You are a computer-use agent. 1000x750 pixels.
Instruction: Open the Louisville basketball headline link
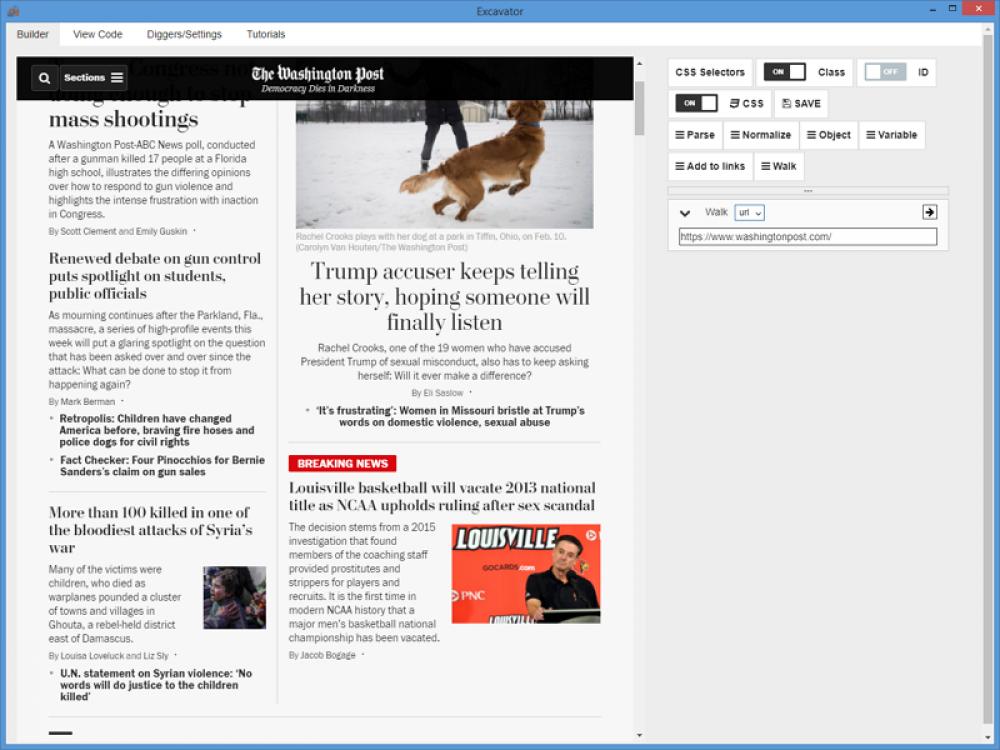[441, 497]
